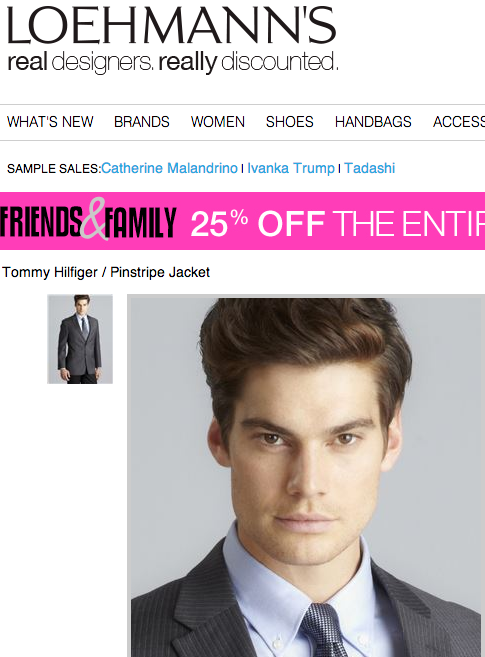485x657 pixels.
Task: Click the 'THE ENTIRE' banner text
Action: [410, 224]
